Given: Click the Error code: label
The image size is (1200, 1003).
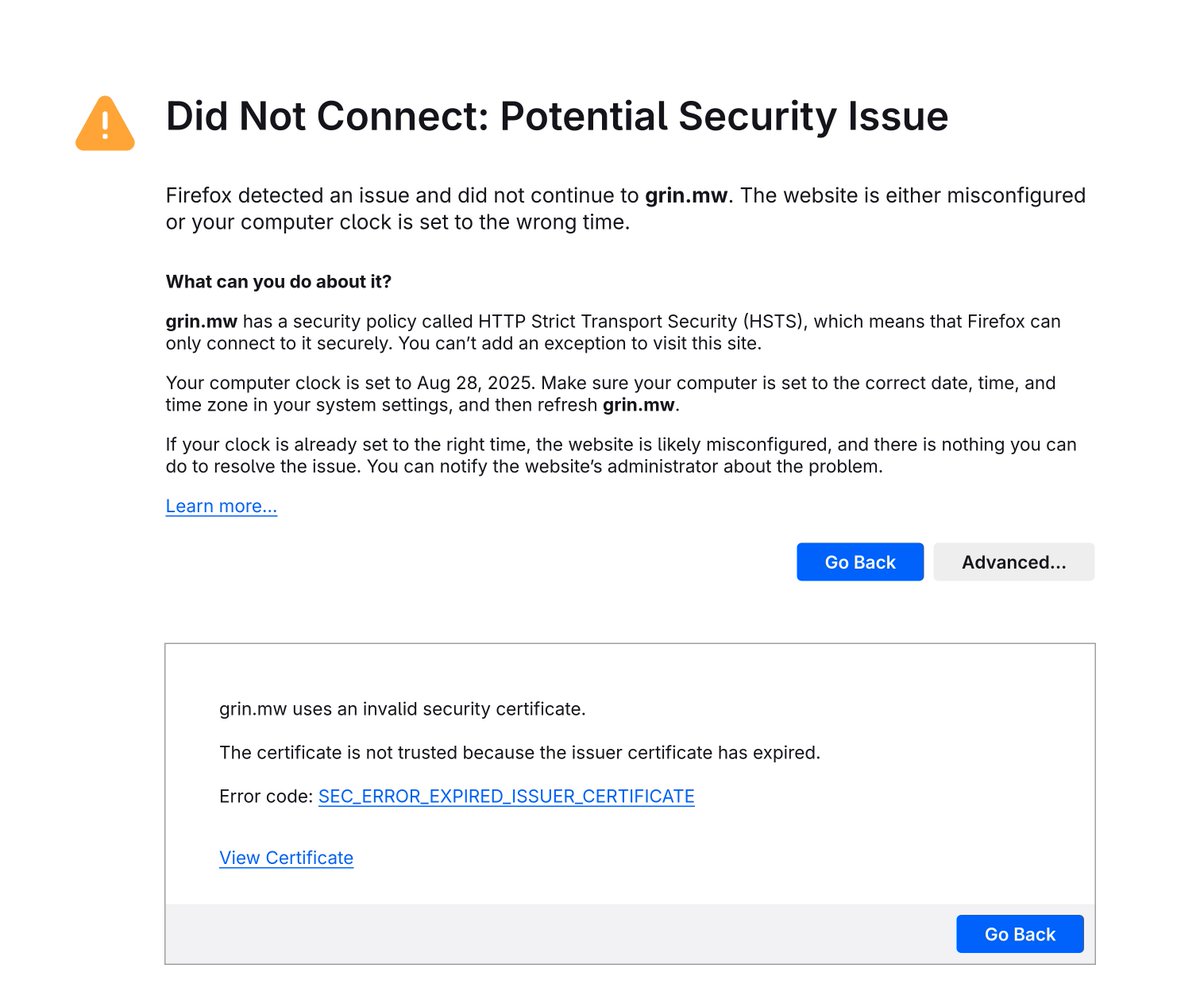Looking at the screenshot, I should point(266,796).
